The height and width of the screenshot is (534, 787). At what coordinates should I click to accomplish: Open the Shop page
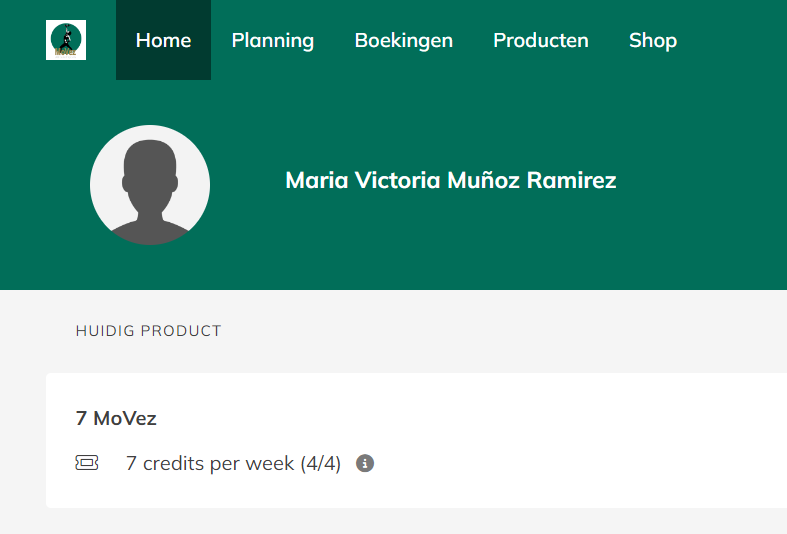pyautogui.click(x=653, y=40)
